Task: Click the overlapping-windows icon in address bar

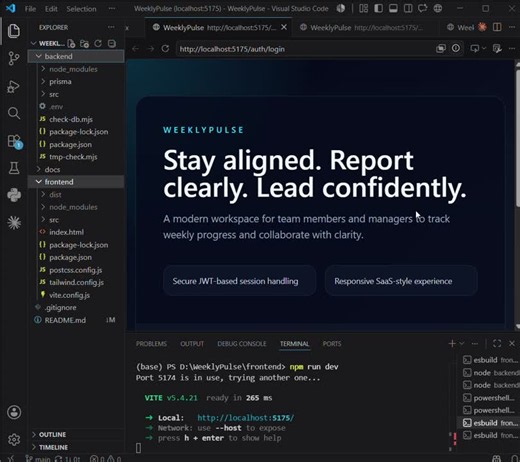Action: (x=441, y=49)
